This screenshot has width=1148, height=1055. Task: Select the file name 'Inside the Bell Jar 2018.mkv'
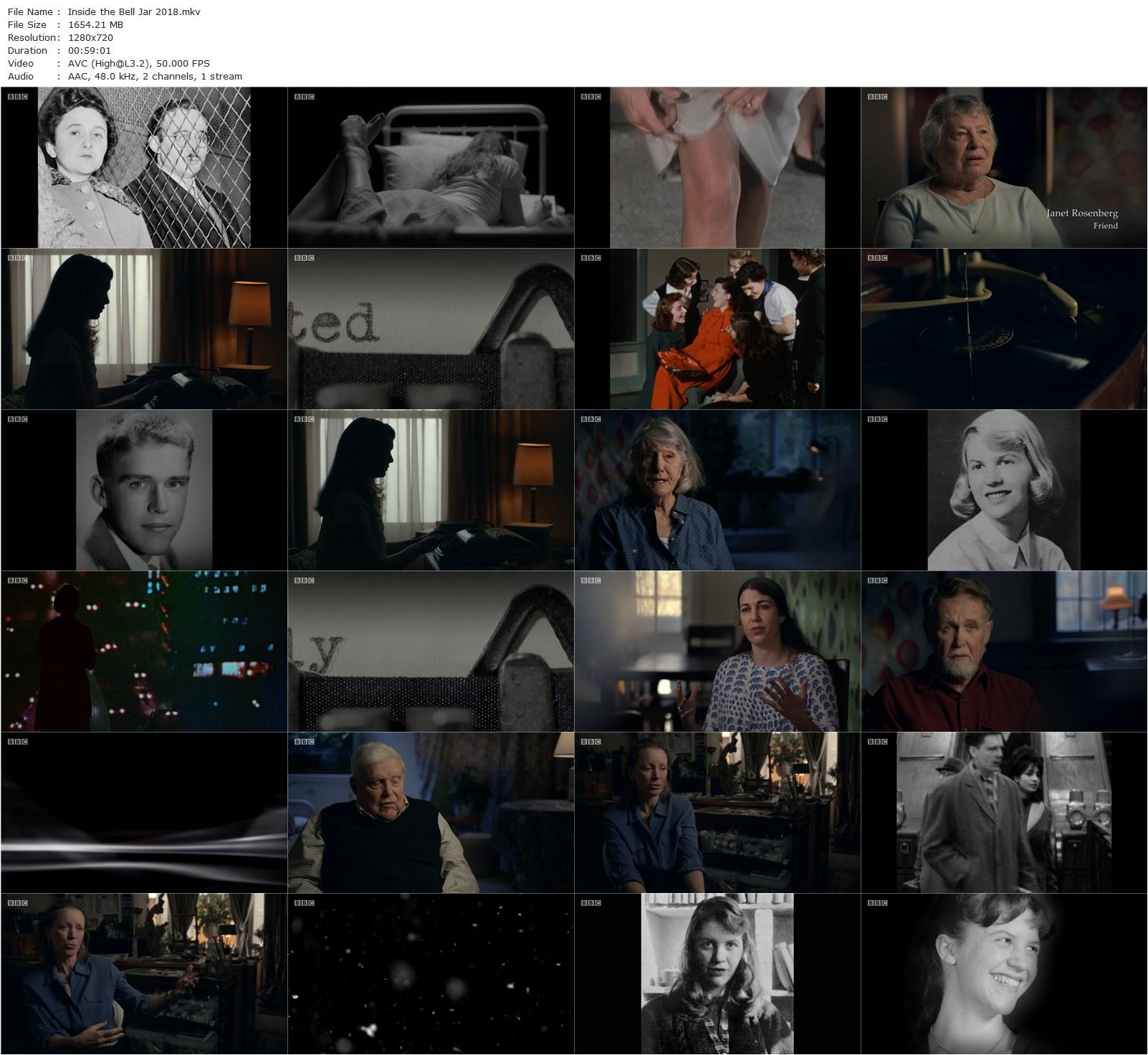click(134, 11)
